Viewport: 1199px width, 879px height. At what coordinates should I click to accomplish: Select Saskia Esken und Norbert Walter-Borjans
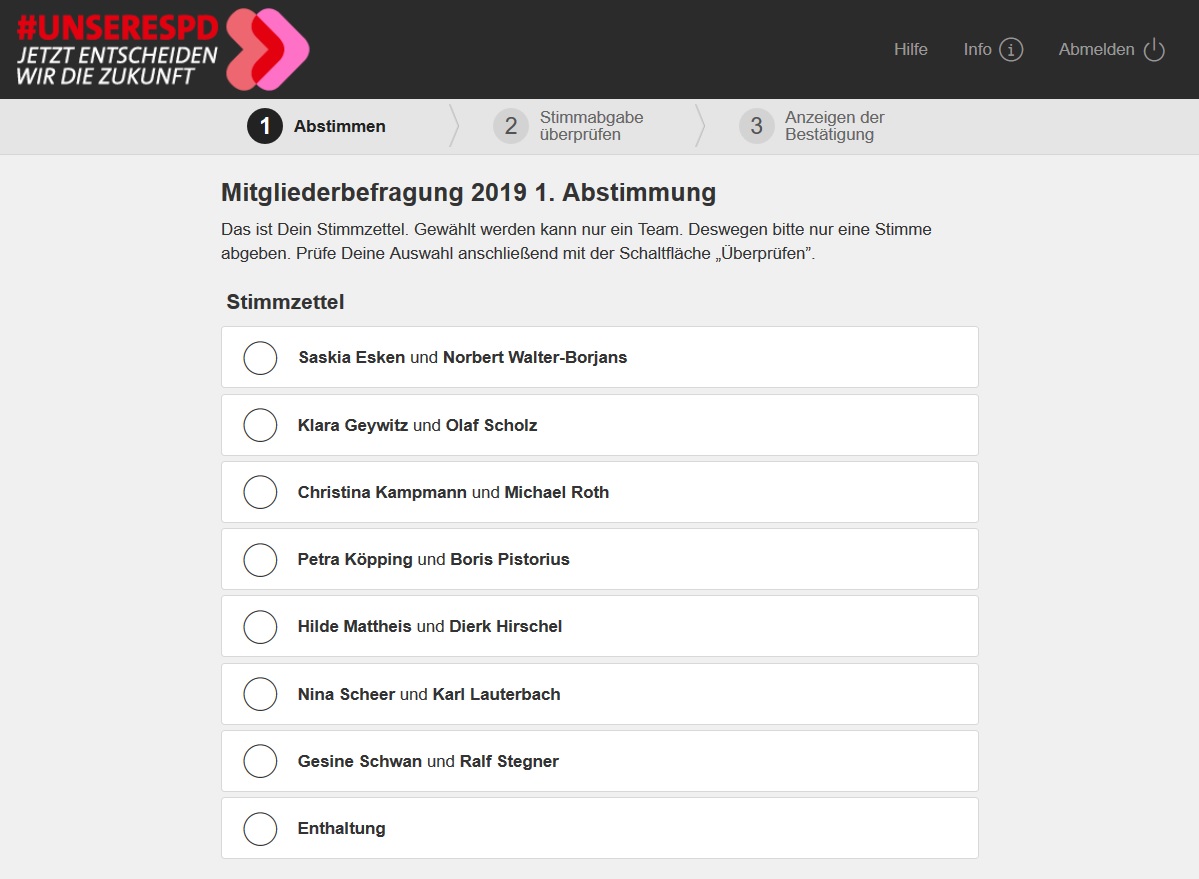600,357
